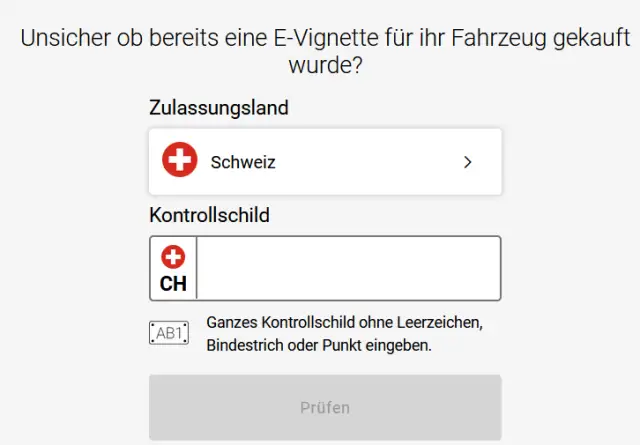
Task: Open the Zulassungsland country selector box
Action: point(325,162)
